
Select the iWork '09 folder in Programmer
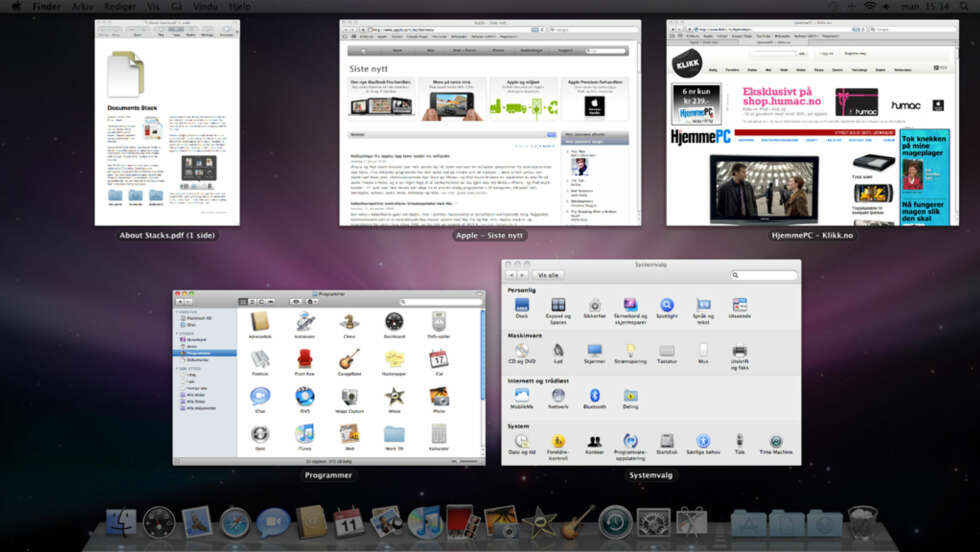click(x=394, y=437)
